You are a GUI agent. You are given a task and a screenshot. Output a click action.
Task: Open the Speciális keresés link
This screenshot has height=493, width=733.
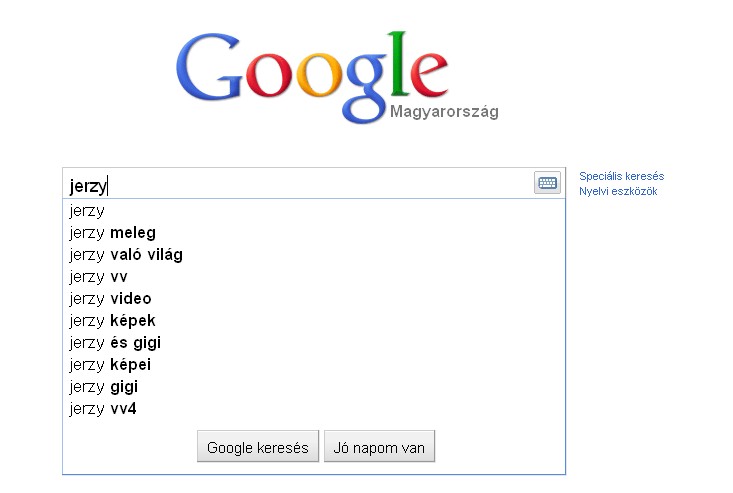[621, 176]
